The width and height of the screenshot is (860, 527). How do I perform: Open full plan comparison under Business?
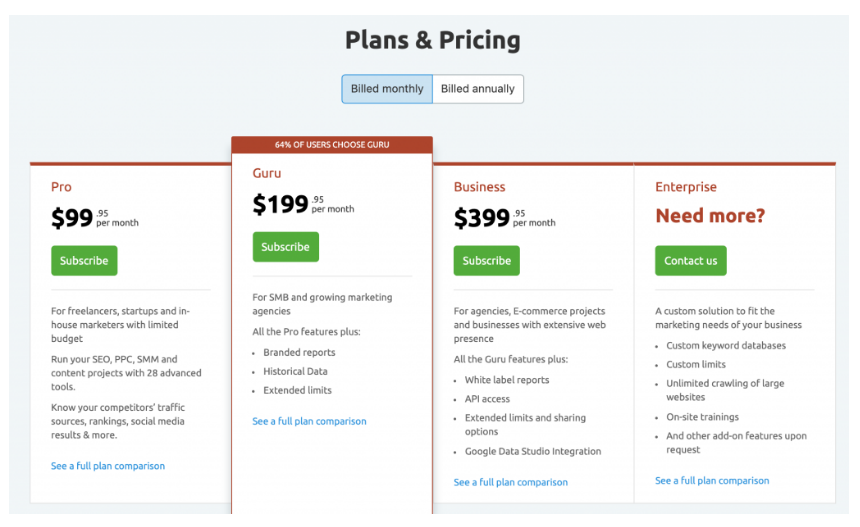(x=510, y=483)
